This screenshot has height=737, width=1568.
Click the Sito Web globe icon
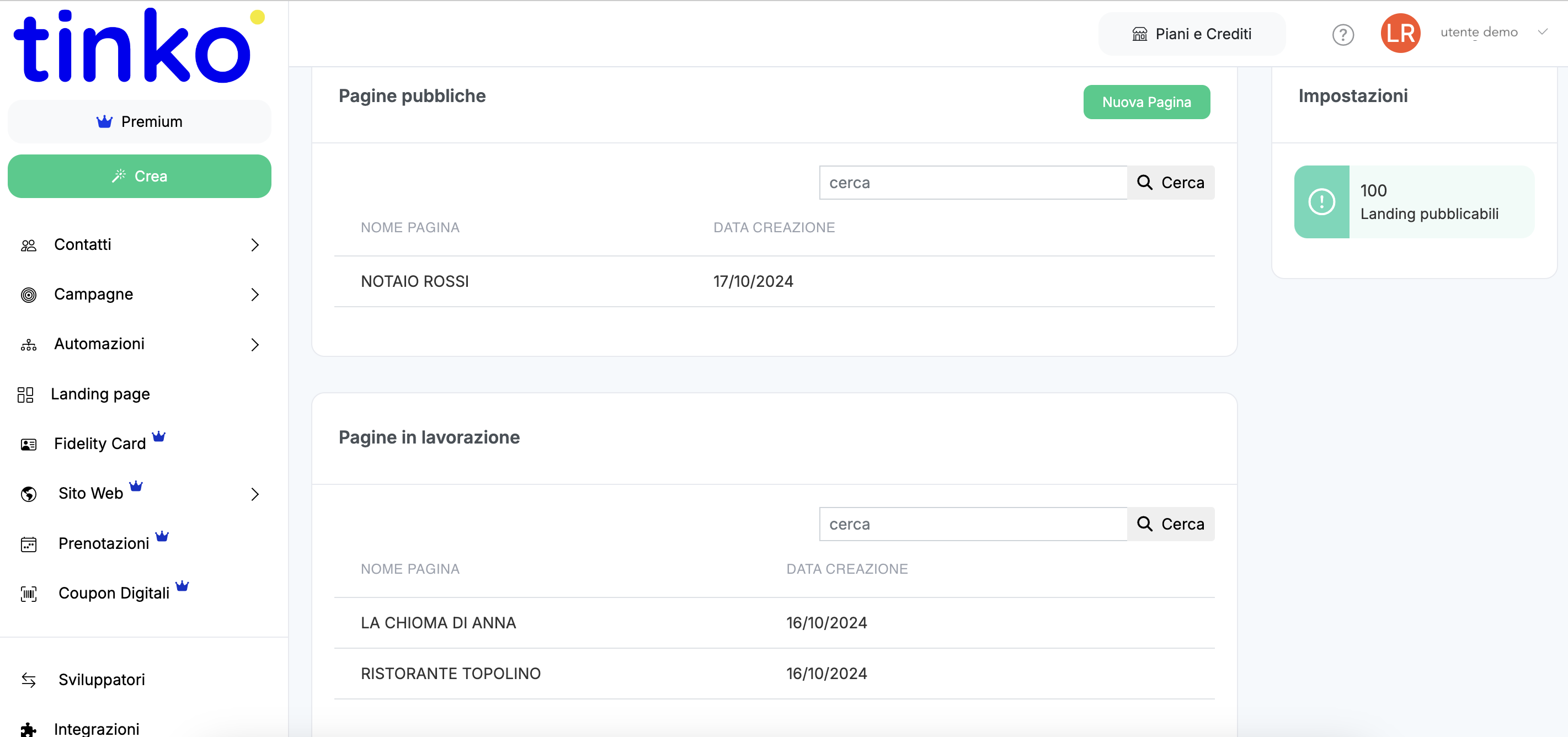click(29, 494)
